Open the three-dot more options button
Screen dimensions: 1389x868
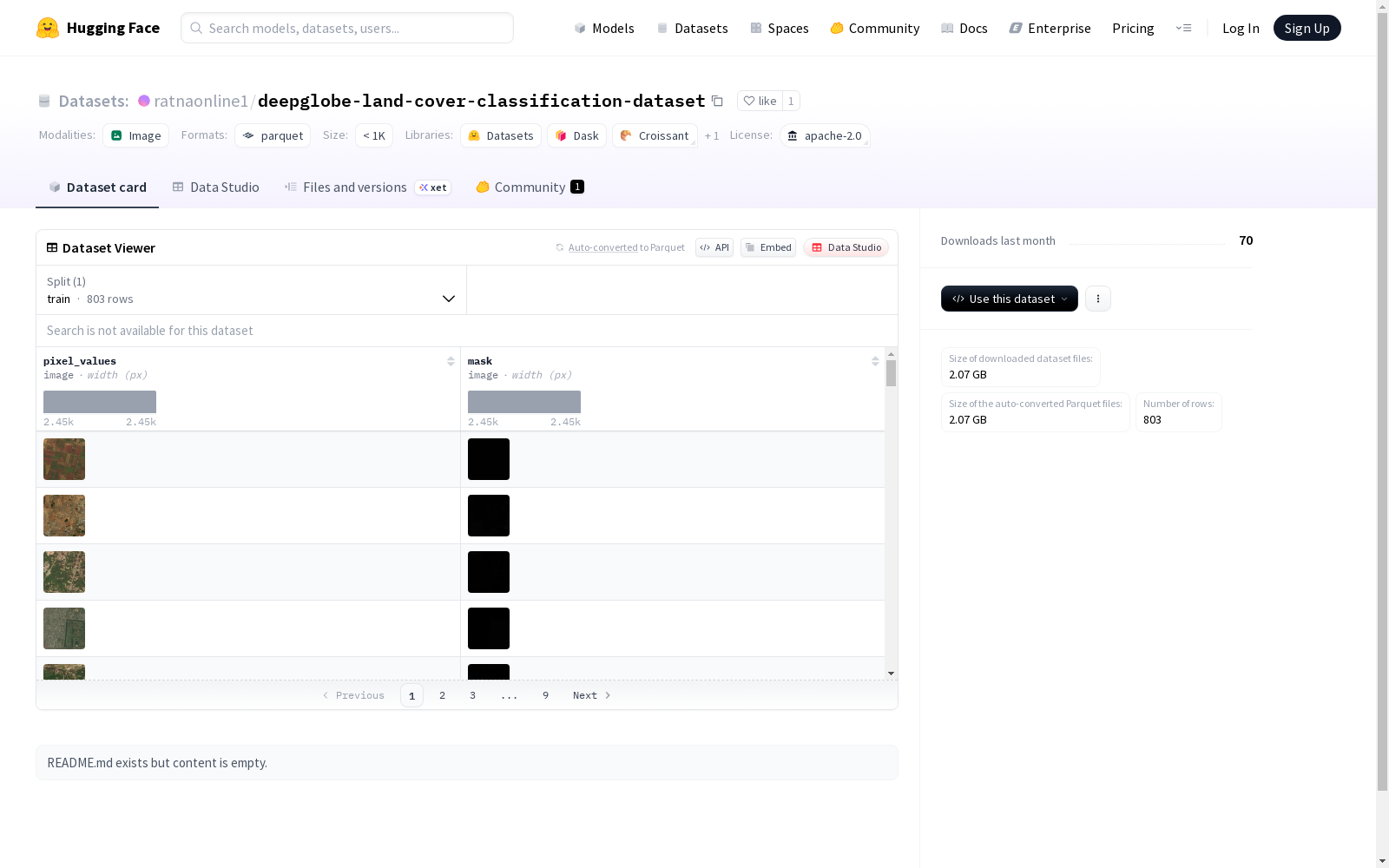pyautogui.click(x=1097, y=299)
